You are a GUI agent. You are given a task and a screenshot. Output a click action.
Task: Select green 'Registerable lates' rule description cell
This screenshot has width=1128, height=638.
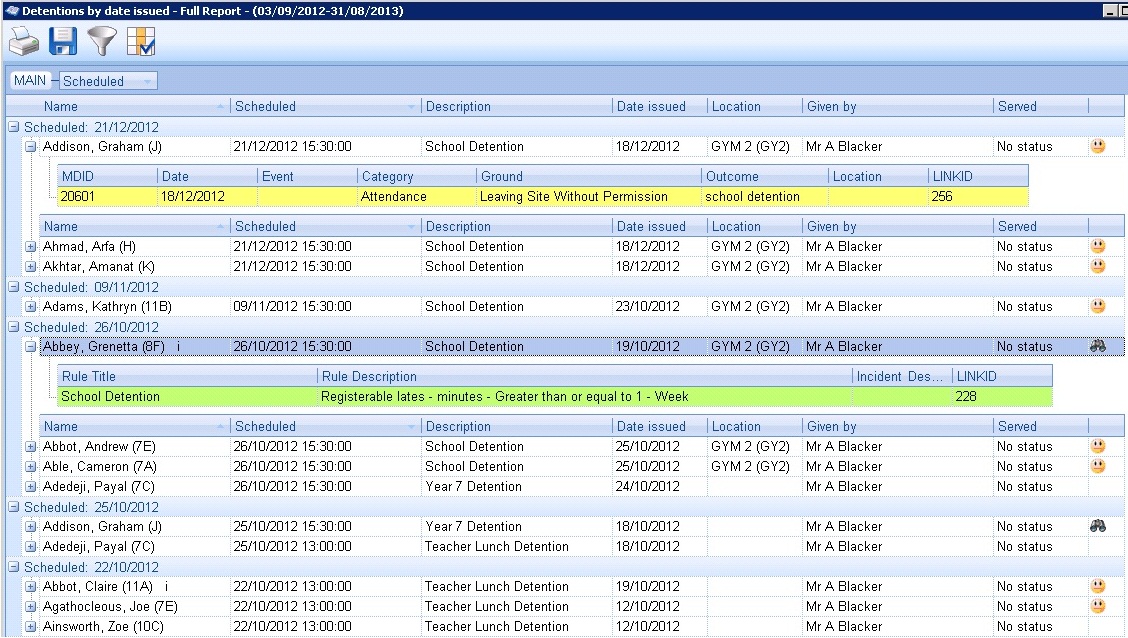584,396
